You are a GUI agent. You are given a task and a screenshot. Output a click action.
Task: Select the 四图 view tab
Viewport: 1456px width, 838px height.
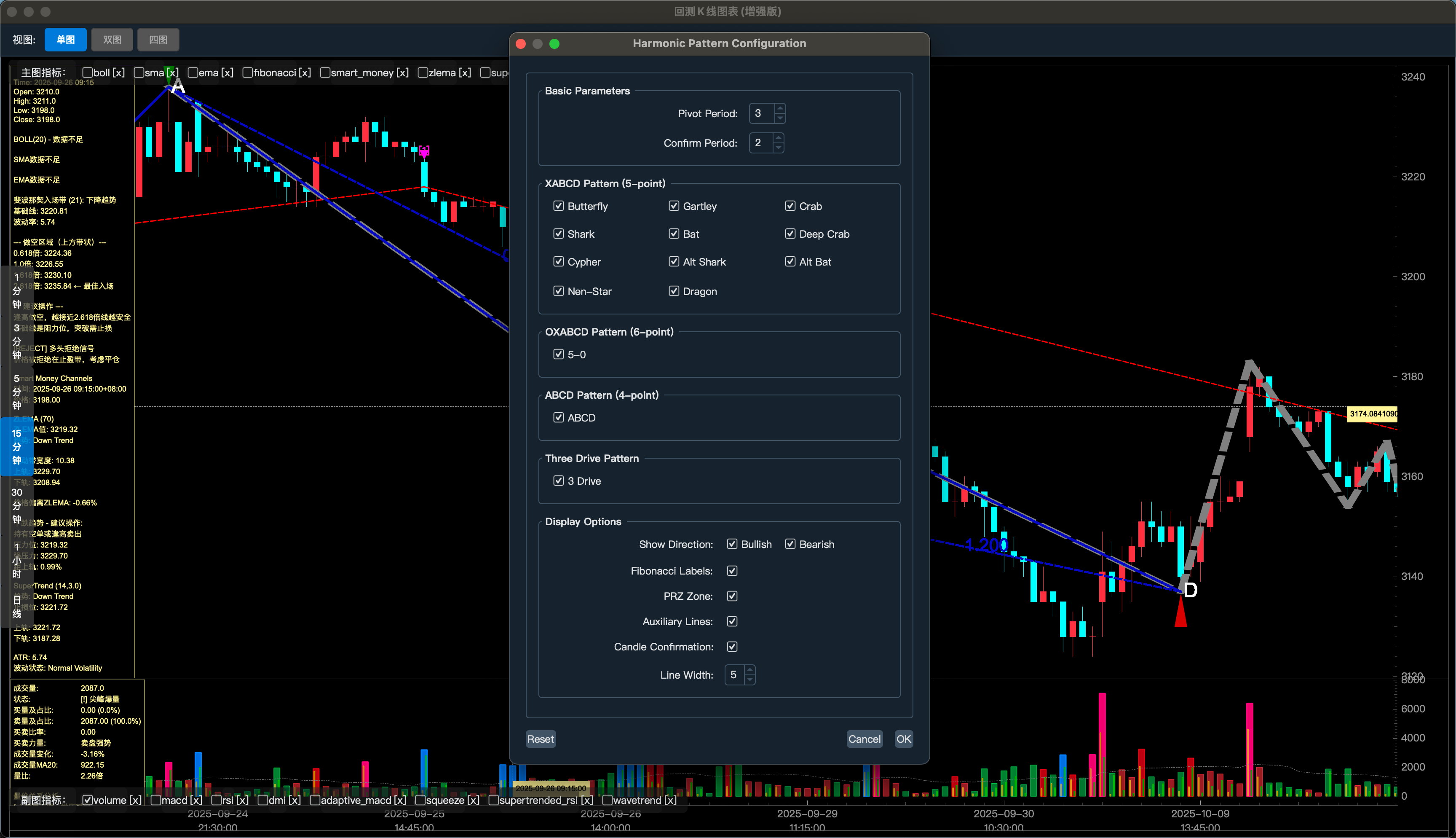[158, 40]
